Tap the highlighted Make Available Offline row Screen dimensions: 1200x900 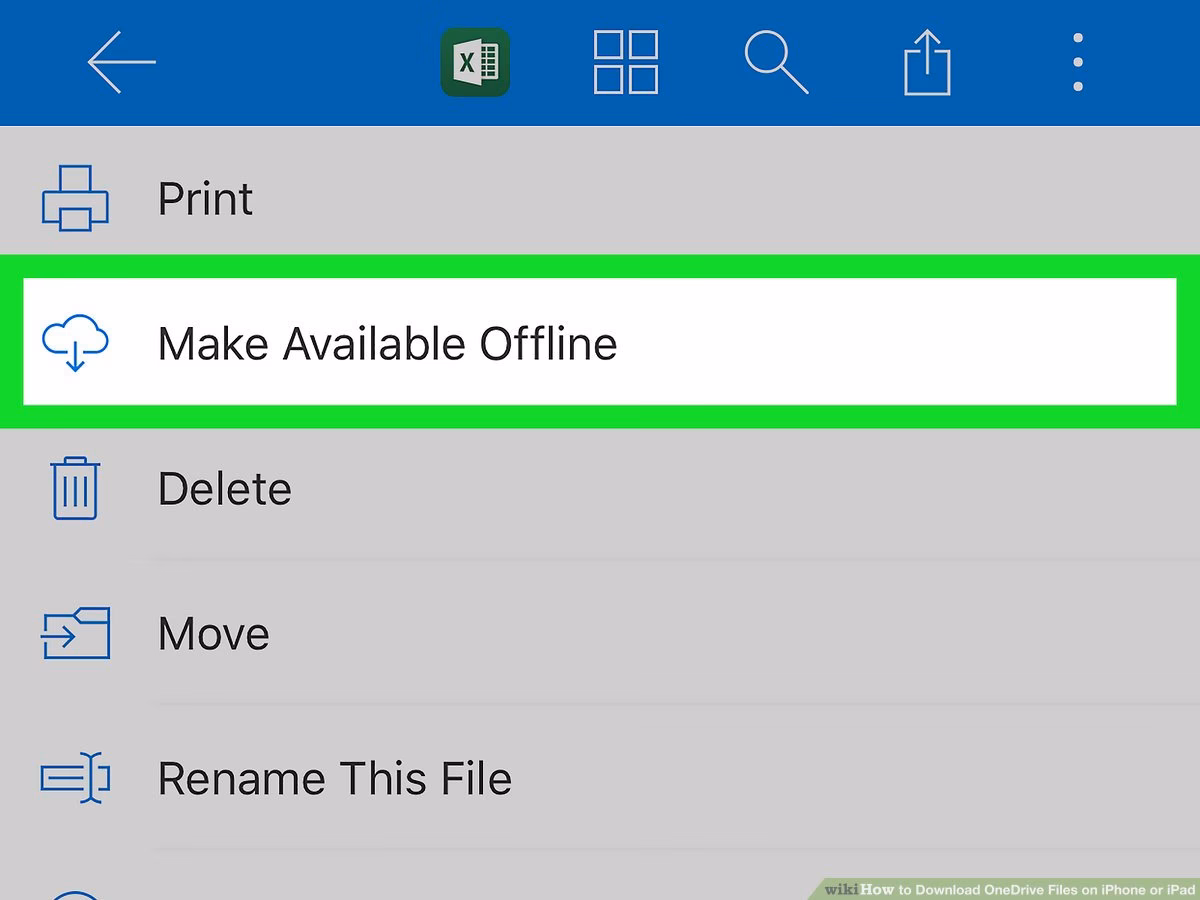(x=600, y=343)
